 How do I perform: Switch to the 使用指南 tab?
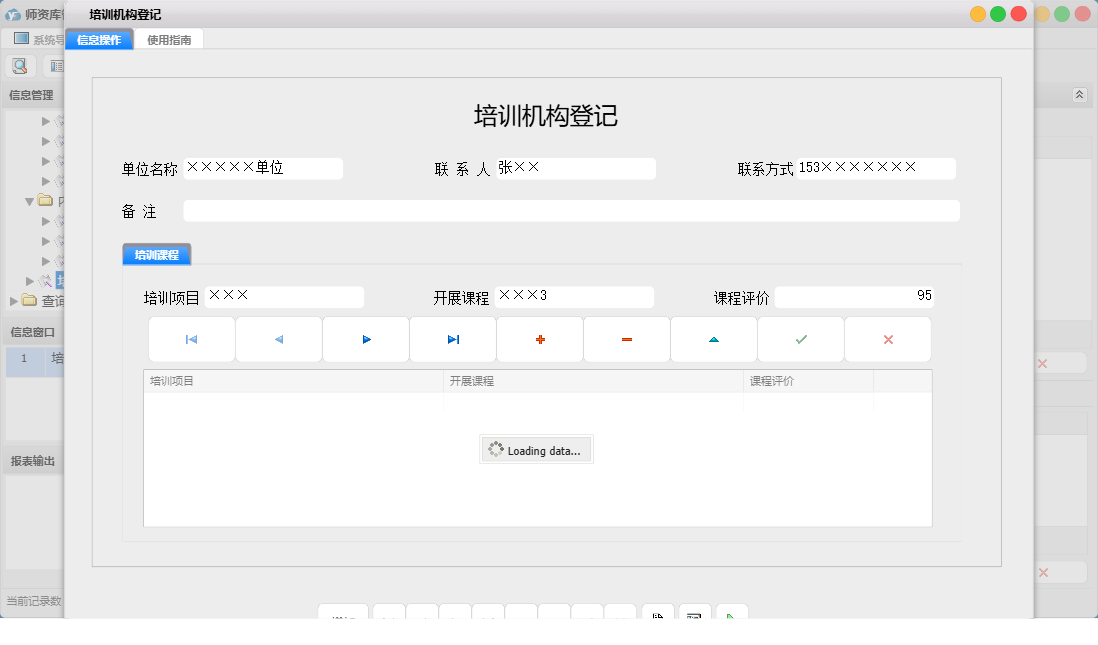[x=169, y=38]
